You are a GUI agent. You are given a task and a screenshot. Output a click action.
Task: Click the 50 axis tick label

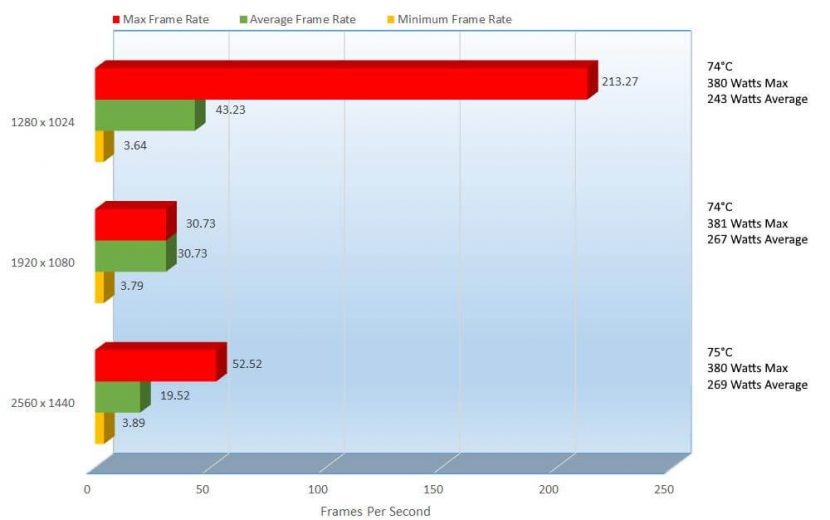[202, 489]
